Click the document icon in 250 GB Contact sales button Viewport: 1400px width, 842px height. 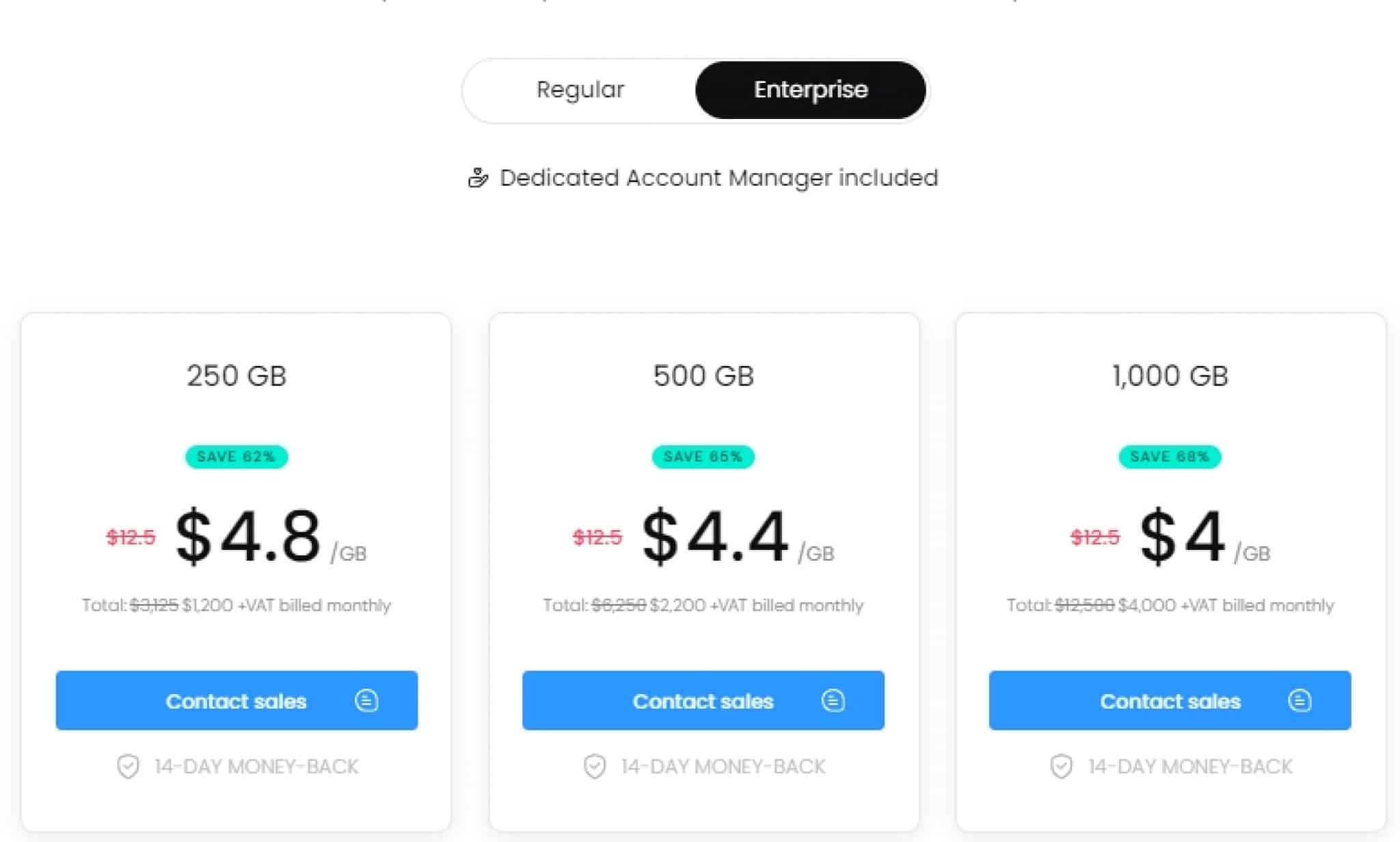(367, 700)
